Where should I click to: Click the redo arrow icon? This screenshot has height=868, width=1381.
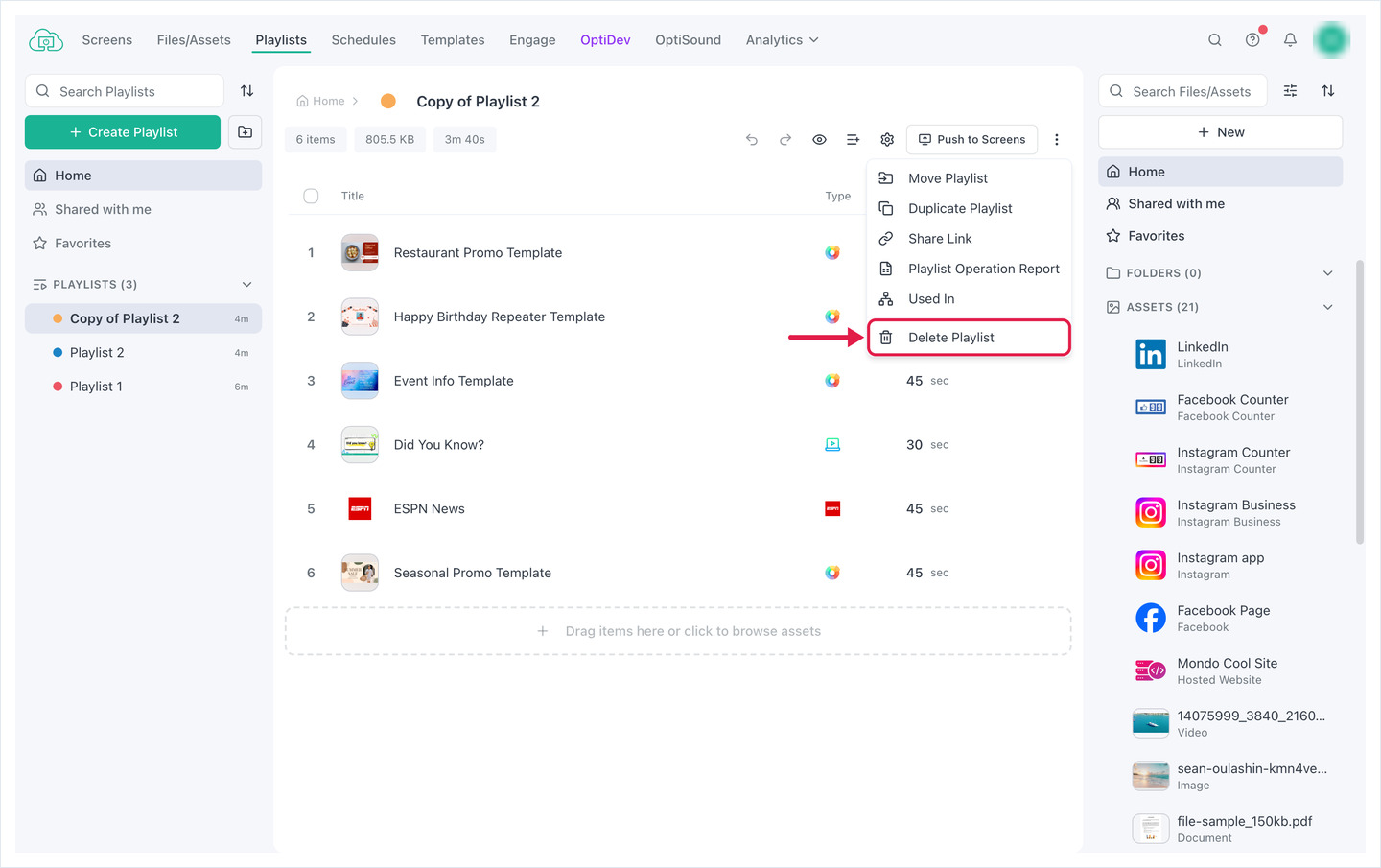point(785,140)
